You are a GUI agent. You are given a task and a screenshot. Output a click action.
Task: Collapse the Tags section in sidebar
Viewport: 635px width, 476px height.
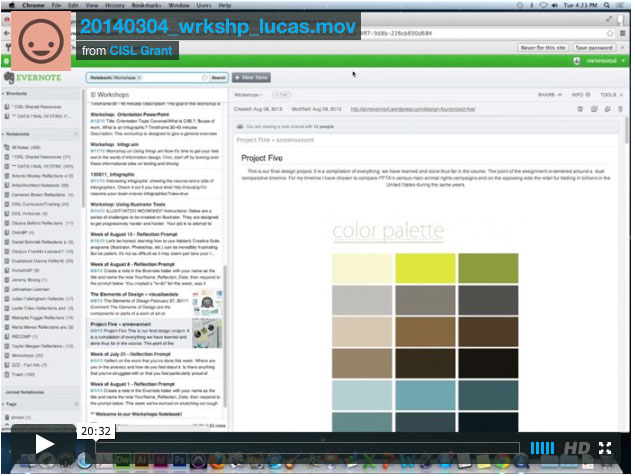tap(10, 404)
